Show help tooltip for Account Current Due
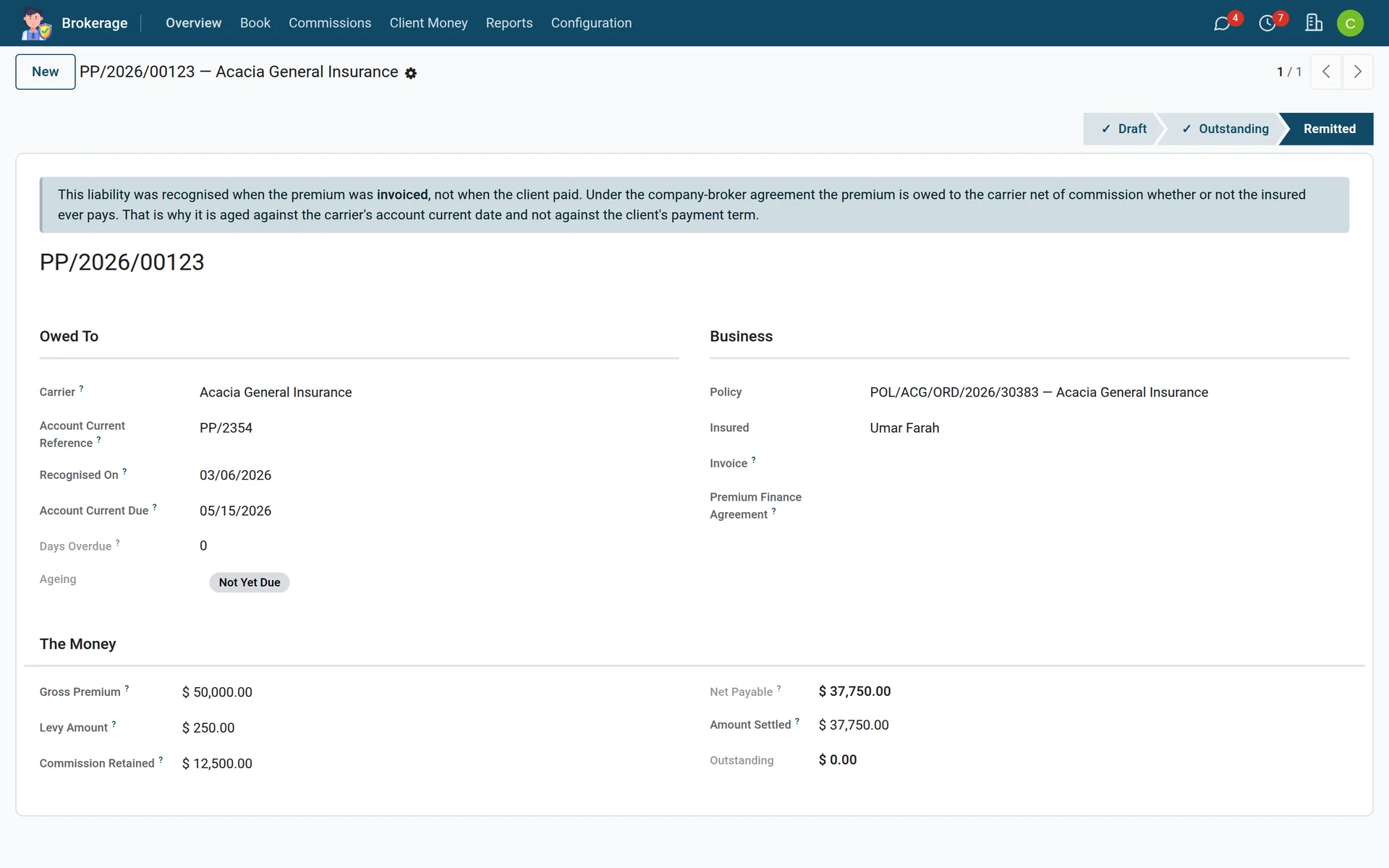The width and height of the screenshot is (1389, 868). [x=154, y=507]
